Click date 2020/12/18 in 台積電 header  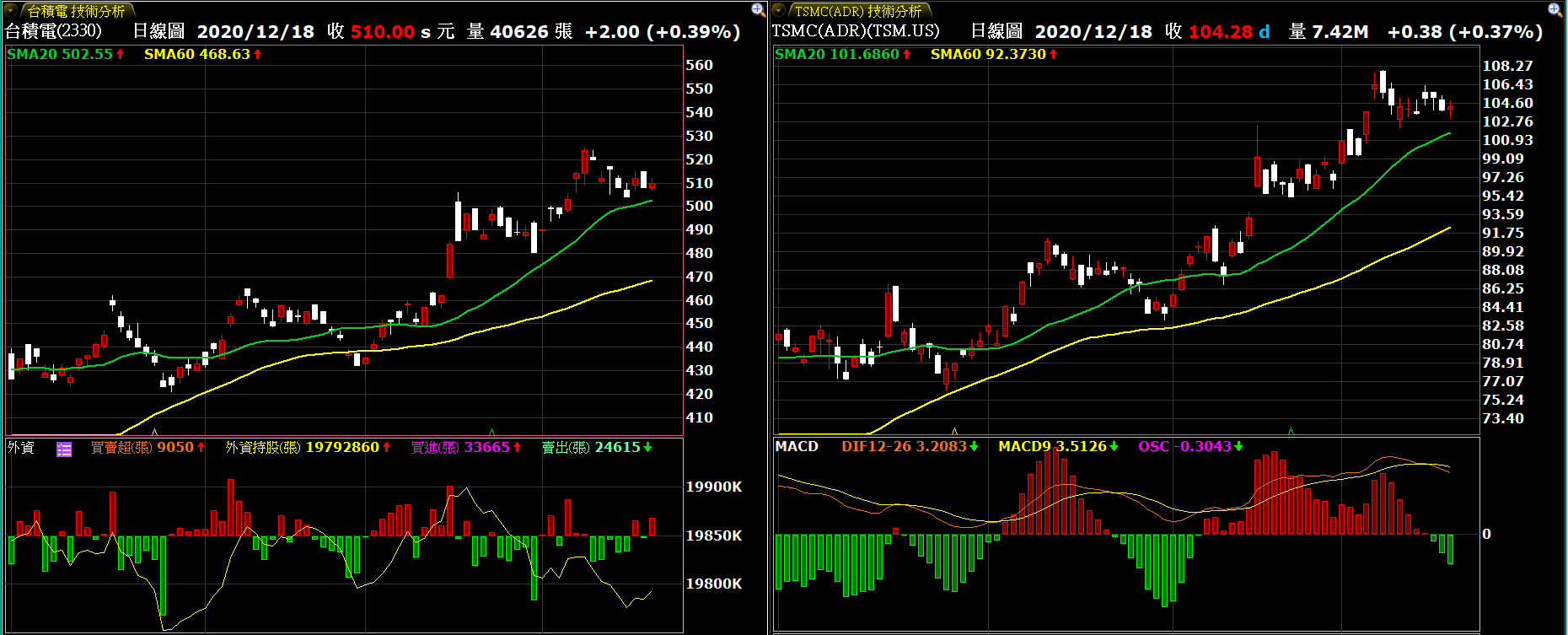[x=255, y=31]
